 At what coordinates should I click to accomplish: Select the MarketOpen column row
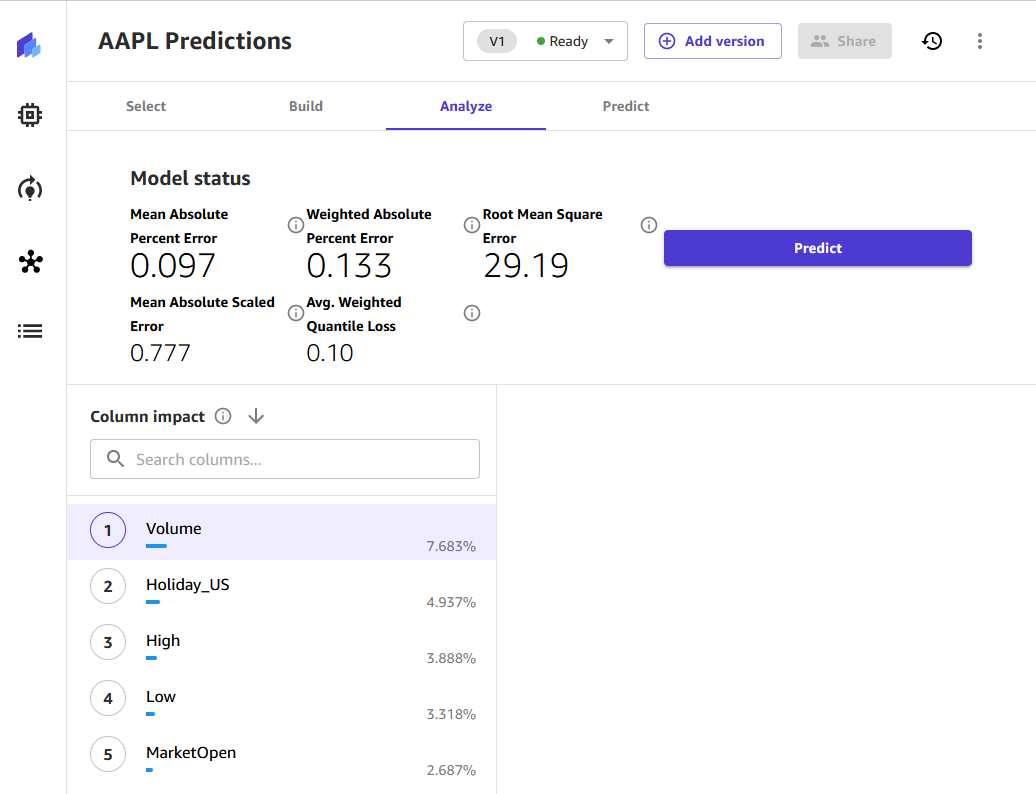click(x=281, y=756)
